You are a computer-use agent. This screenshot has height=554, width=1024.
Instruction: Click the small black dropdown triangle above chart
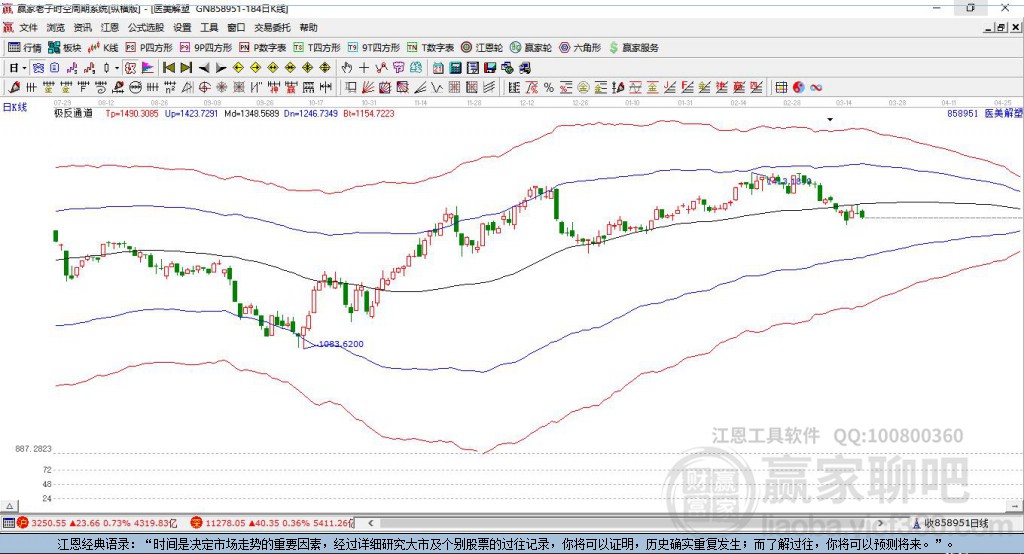(830, 120)
